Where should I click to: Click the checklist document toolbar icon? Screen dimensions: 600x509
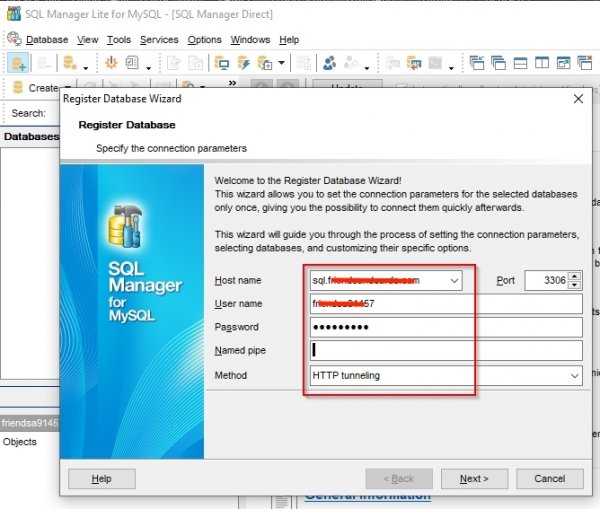pyautogui.click(x=132, y=62)
